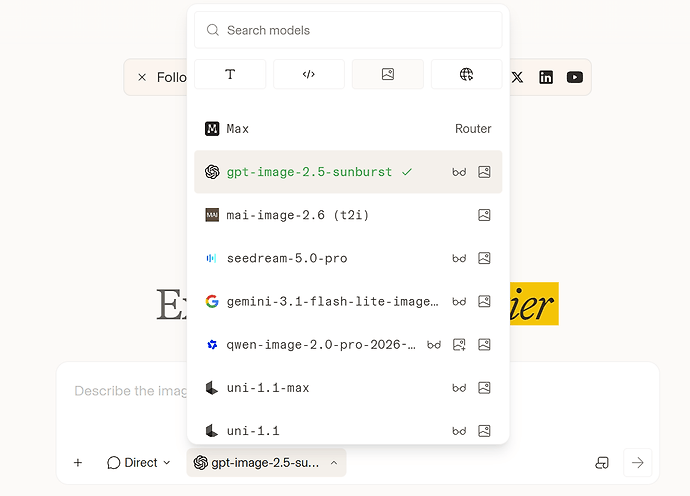Filter models by code category icon
690x496 pixels.
click(308, 74)
